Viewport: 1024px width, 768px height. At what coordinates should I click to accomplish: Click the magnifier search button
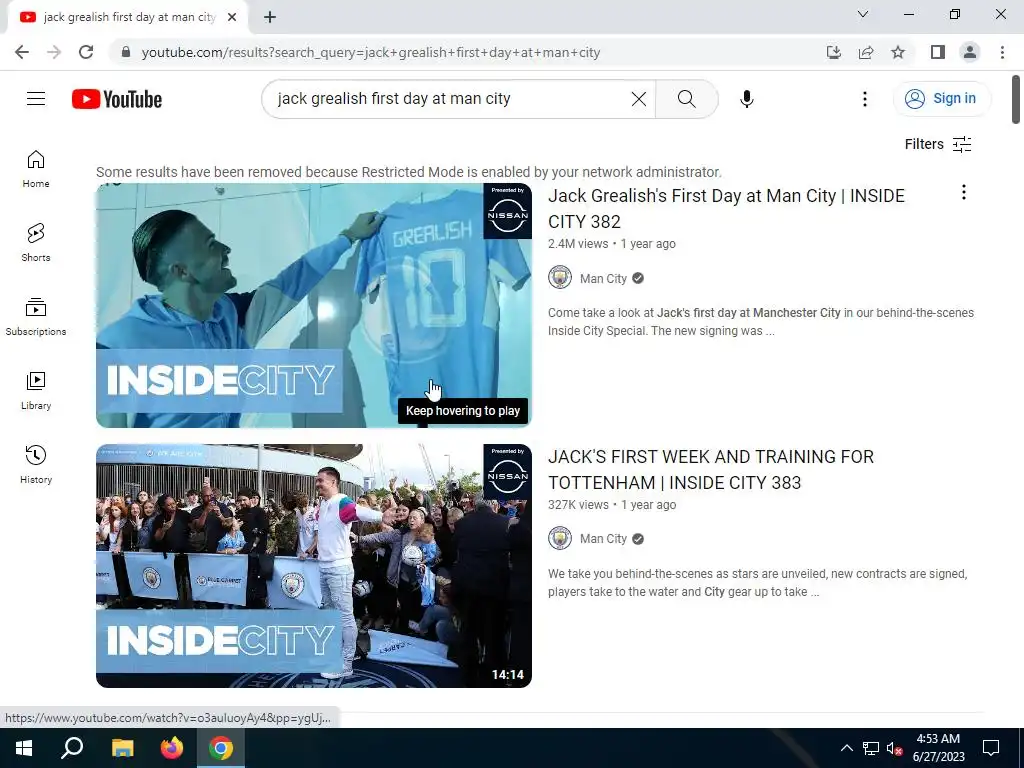tap(686, 99)
